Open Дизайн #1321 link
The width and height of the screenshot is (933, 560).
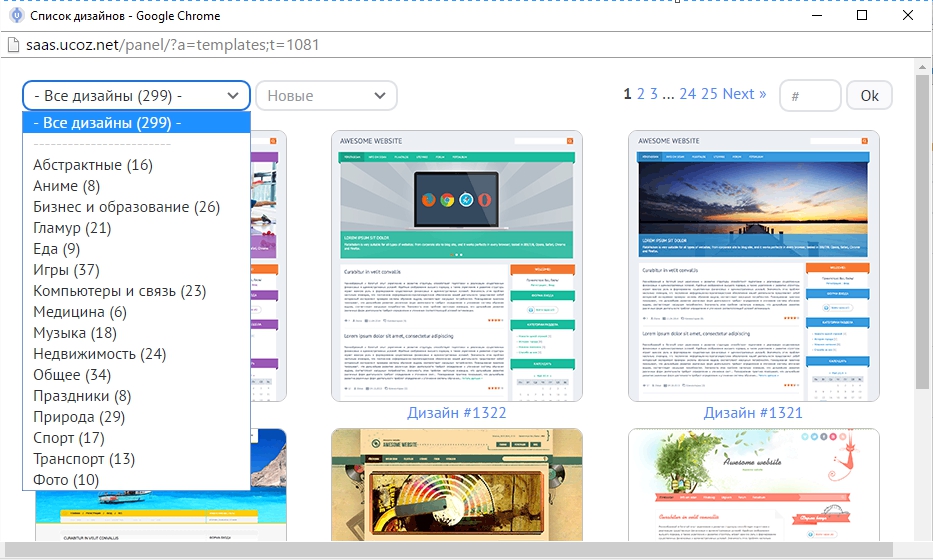pyautogui.click(x=753, y=413)
